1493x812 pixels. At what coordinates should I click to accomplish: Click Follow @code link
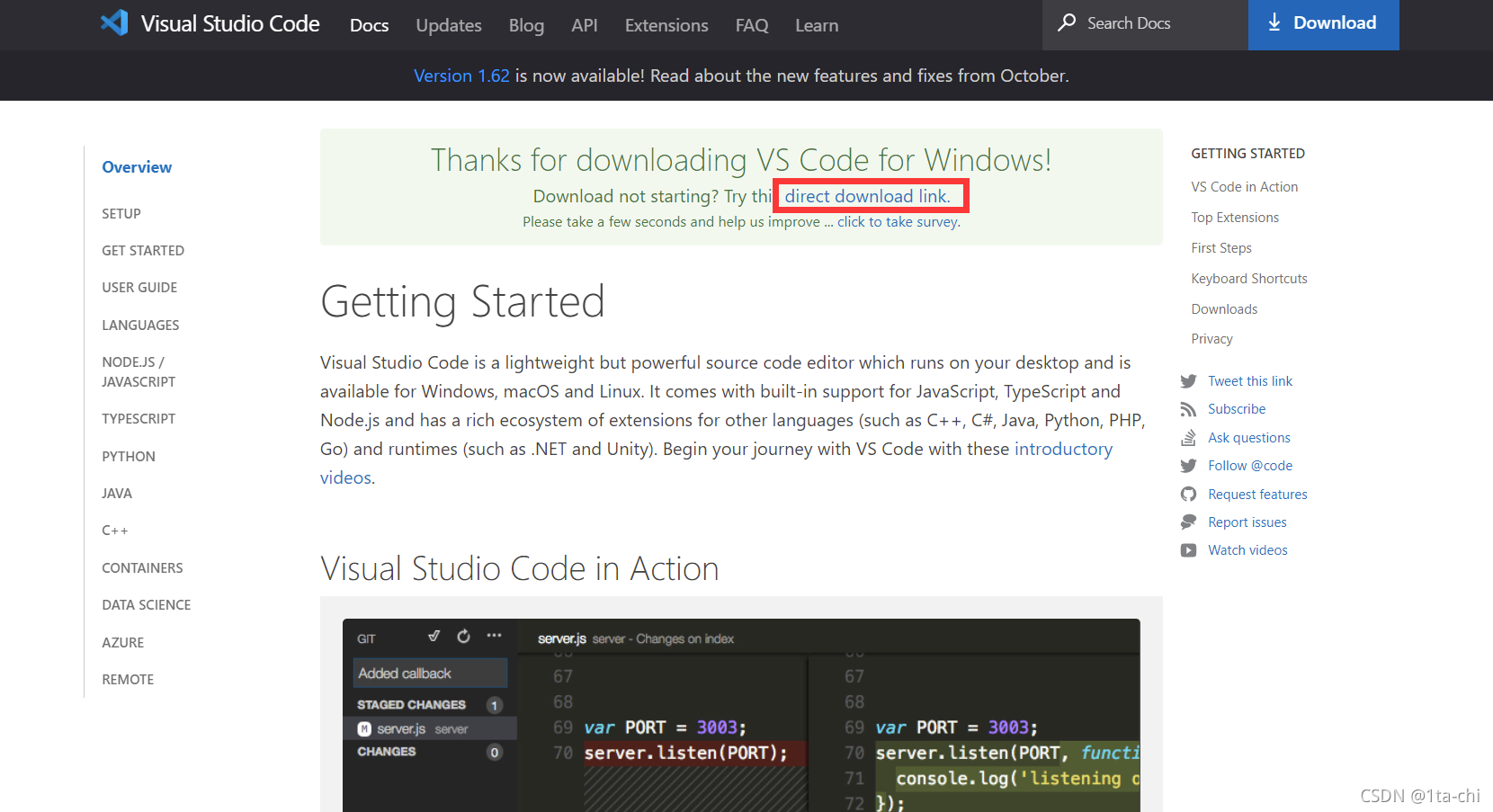[x=1250, y=466]
